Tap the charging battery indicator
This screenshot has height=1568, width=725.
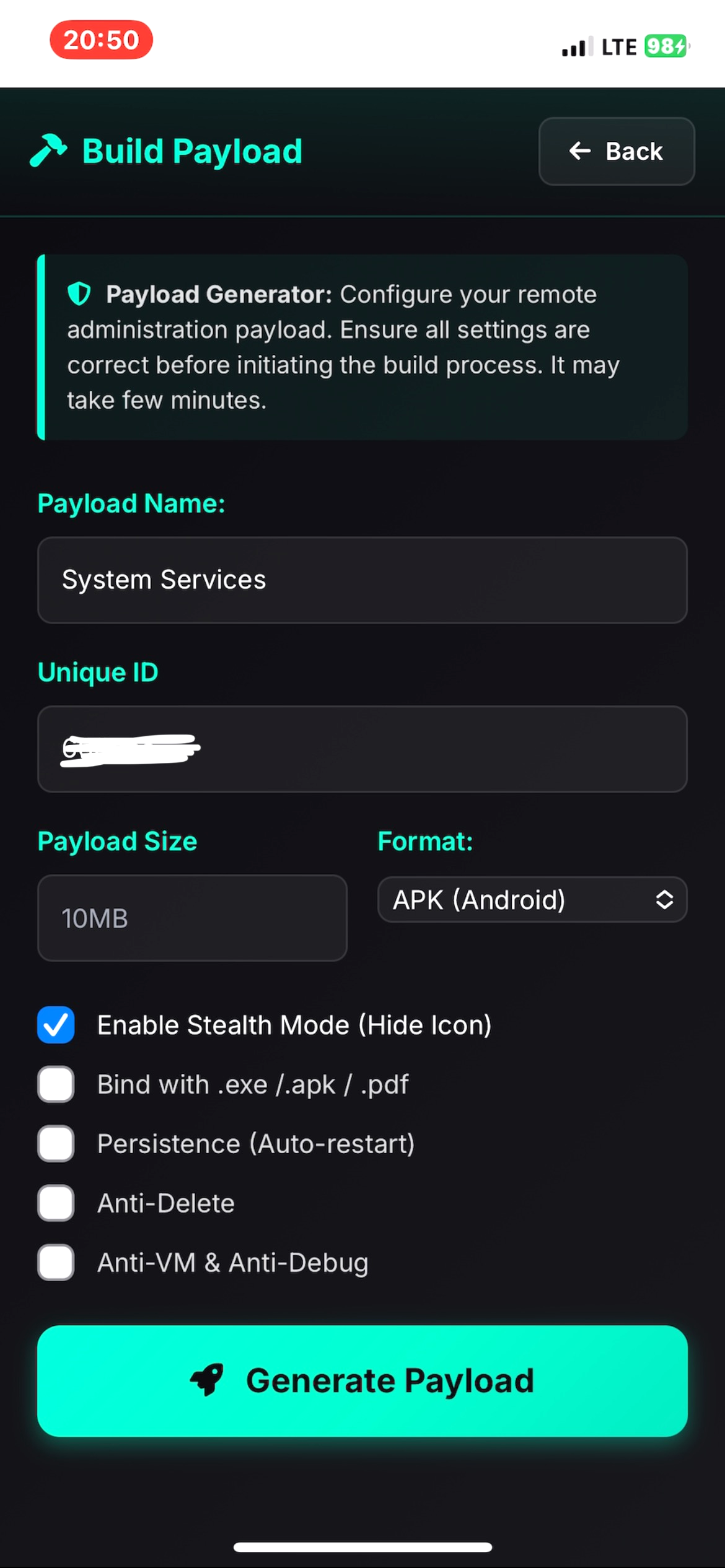[x=664, y=45]
